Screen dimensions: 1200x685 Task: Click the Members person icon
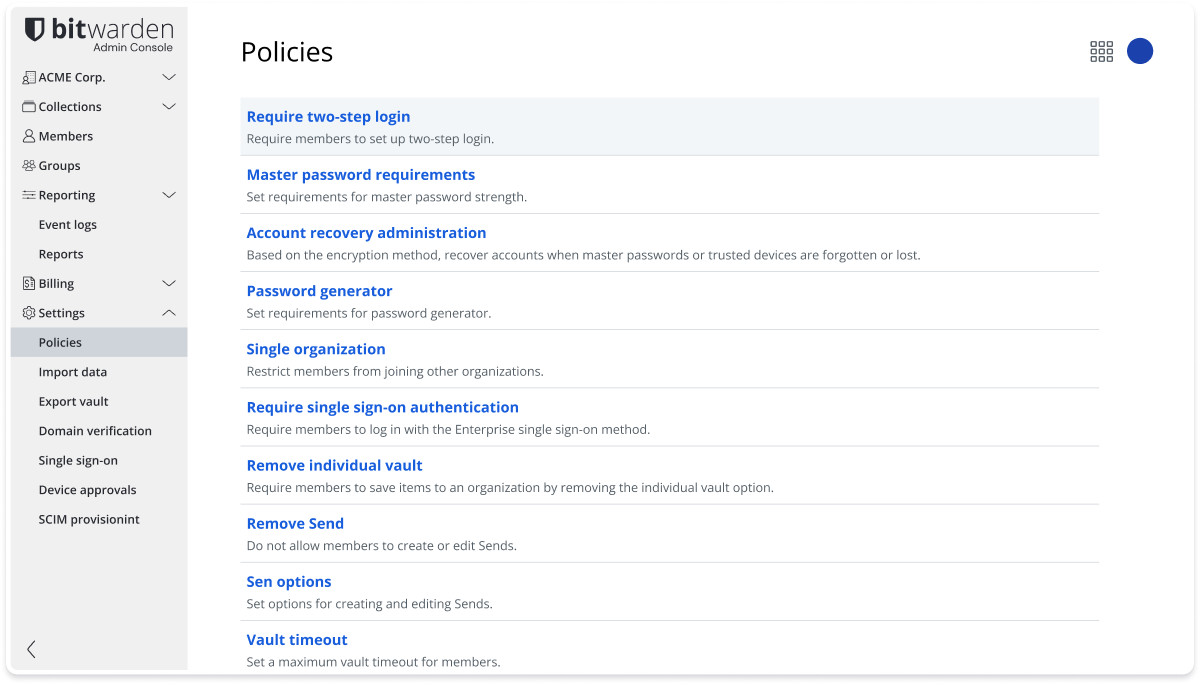click(x=29, y=136)
